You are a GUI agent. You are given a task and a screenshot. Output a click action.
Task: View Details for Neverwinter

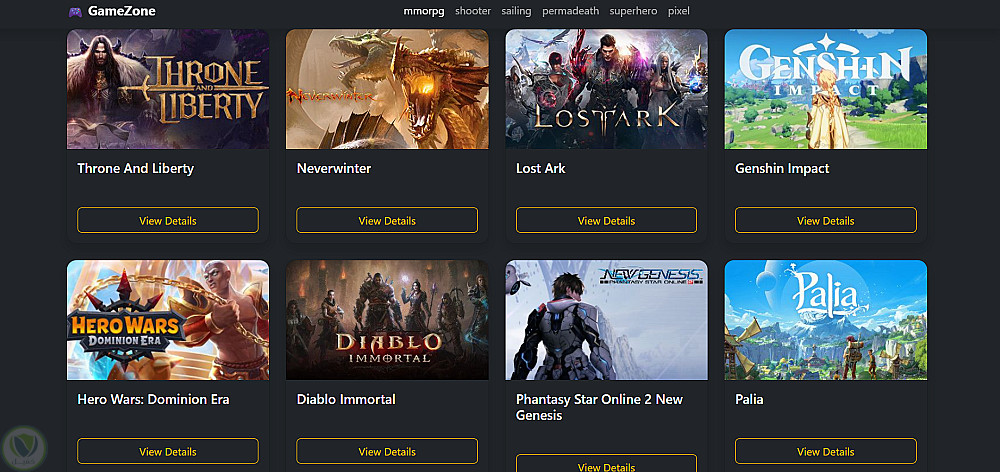tap(387, 220)
